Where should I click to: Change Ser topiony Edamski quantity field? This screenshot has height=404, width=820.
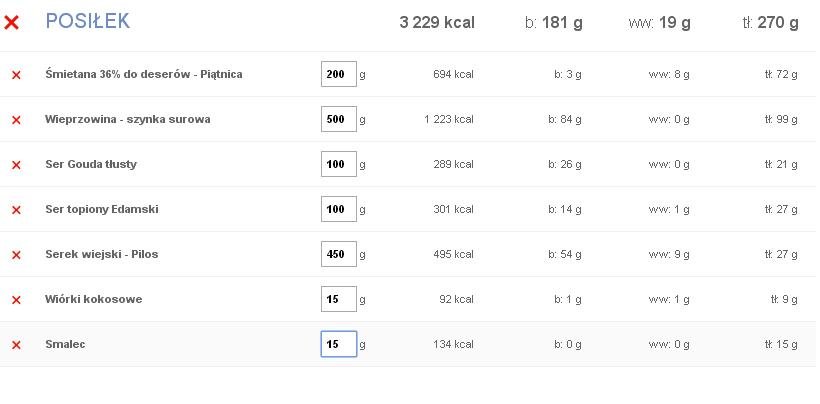pyautogui.click(x=339, y=209)
